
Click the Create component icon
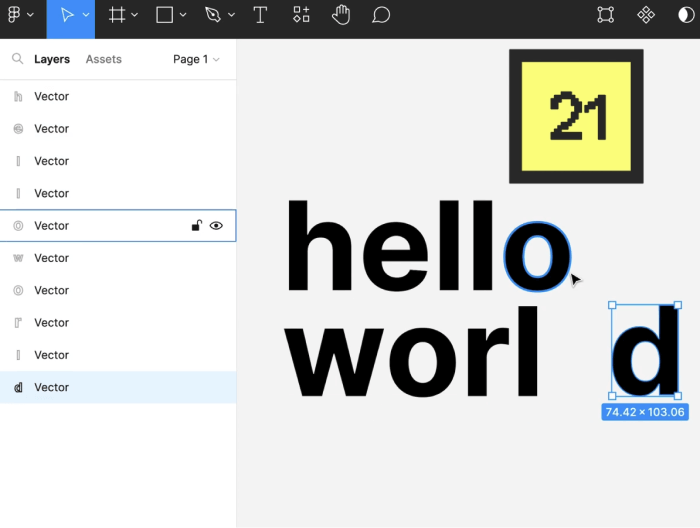646,15
